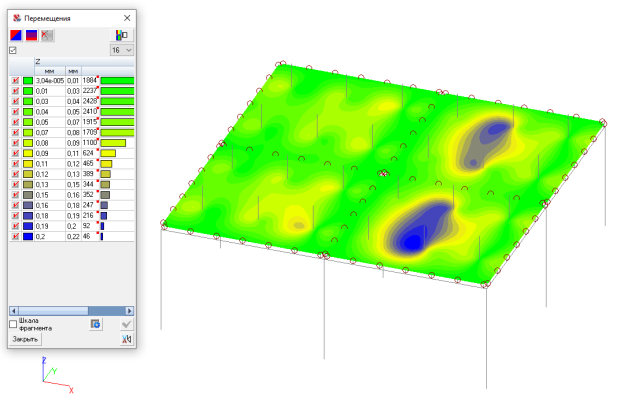
Task: Toggle the checkbox below the scheme icons
Action: click(x=13, y=50)
